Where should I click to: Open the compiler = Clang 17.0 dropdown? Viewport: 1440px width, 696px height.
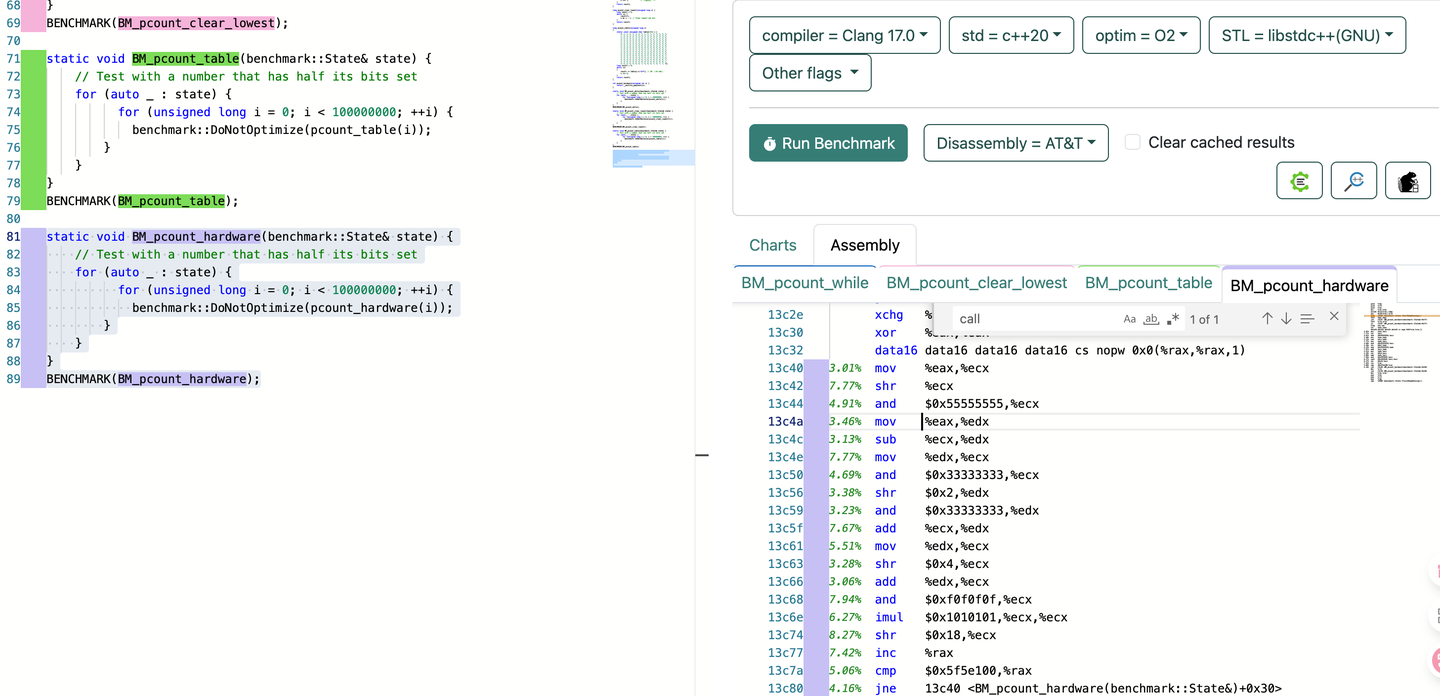(844, 36)
